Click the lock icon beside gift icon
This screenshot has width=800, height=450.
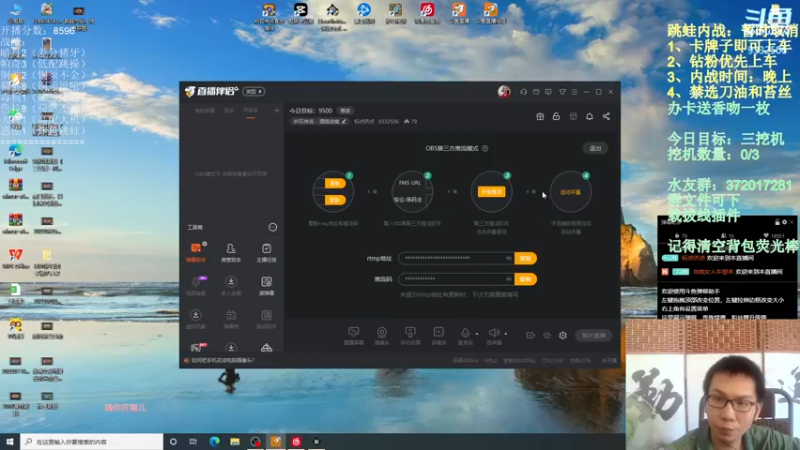[556, 116]
